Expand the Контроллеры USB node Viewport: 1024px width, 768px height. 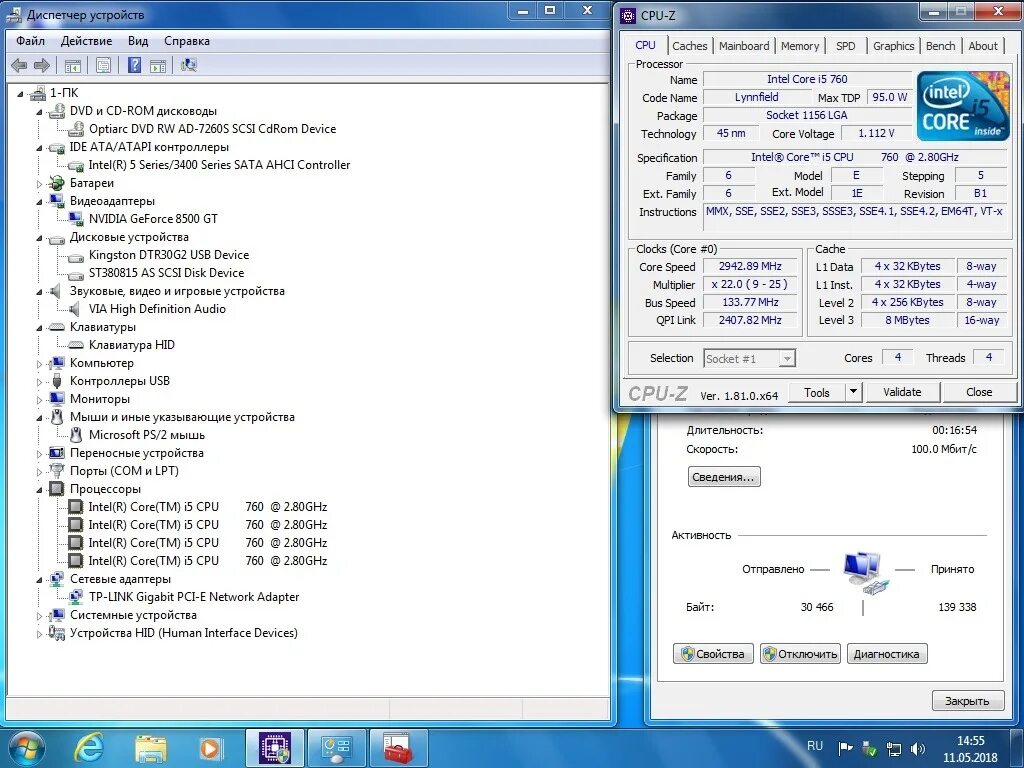pyautogui.click(x=39, y=382)
